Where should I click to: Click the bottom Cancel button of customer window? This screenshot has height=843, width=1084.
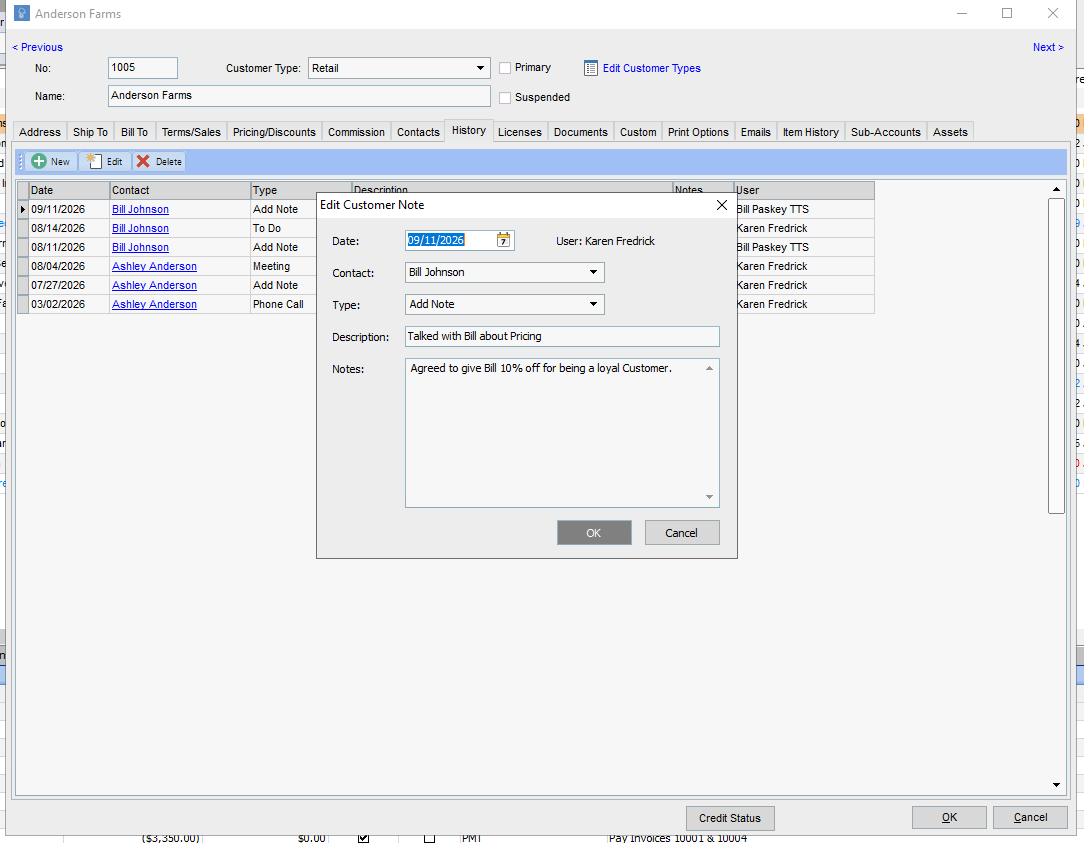(1030, 817)
